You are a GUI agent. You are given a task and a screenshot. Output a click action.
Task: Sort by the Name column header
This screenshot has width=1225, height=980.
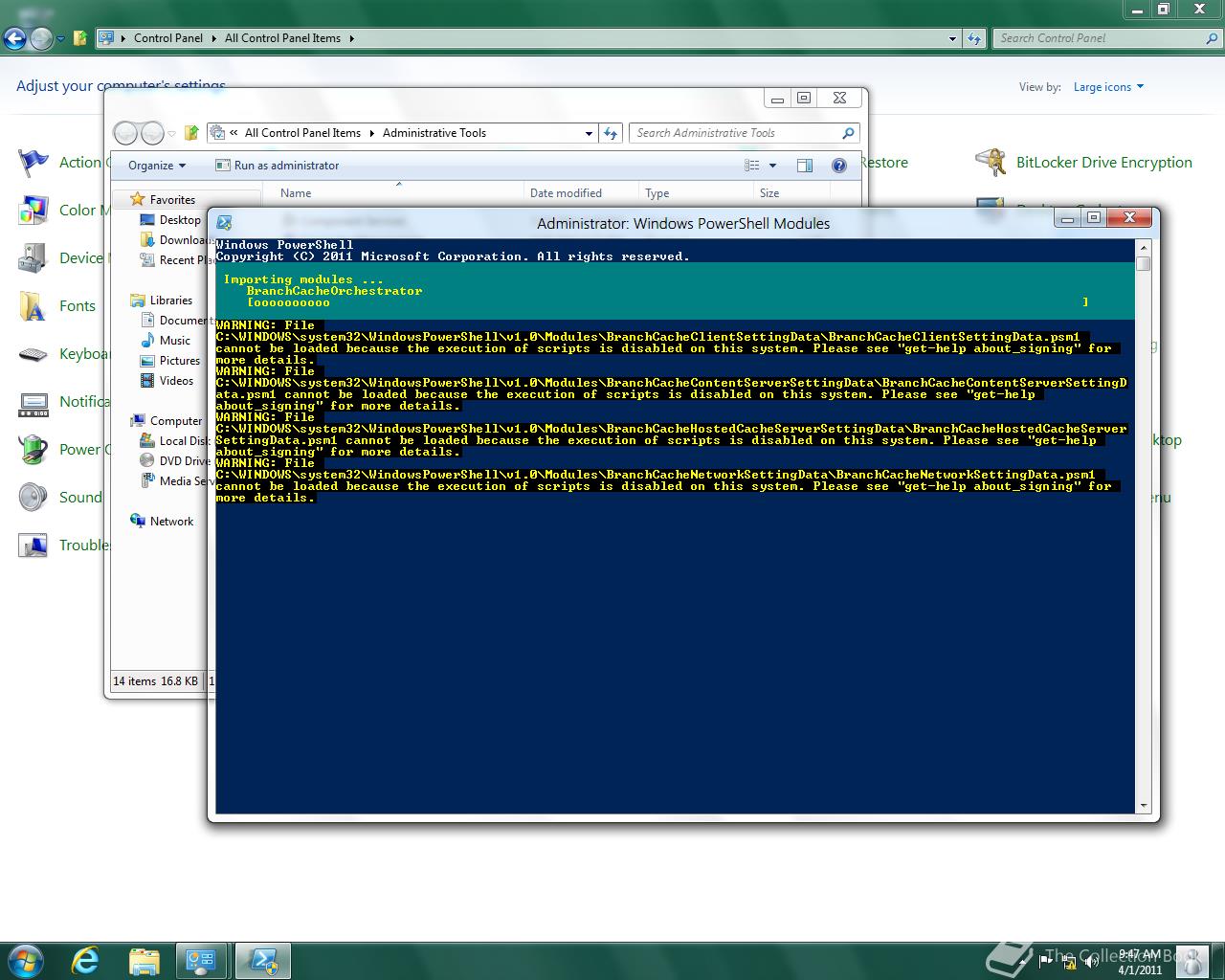296,193
